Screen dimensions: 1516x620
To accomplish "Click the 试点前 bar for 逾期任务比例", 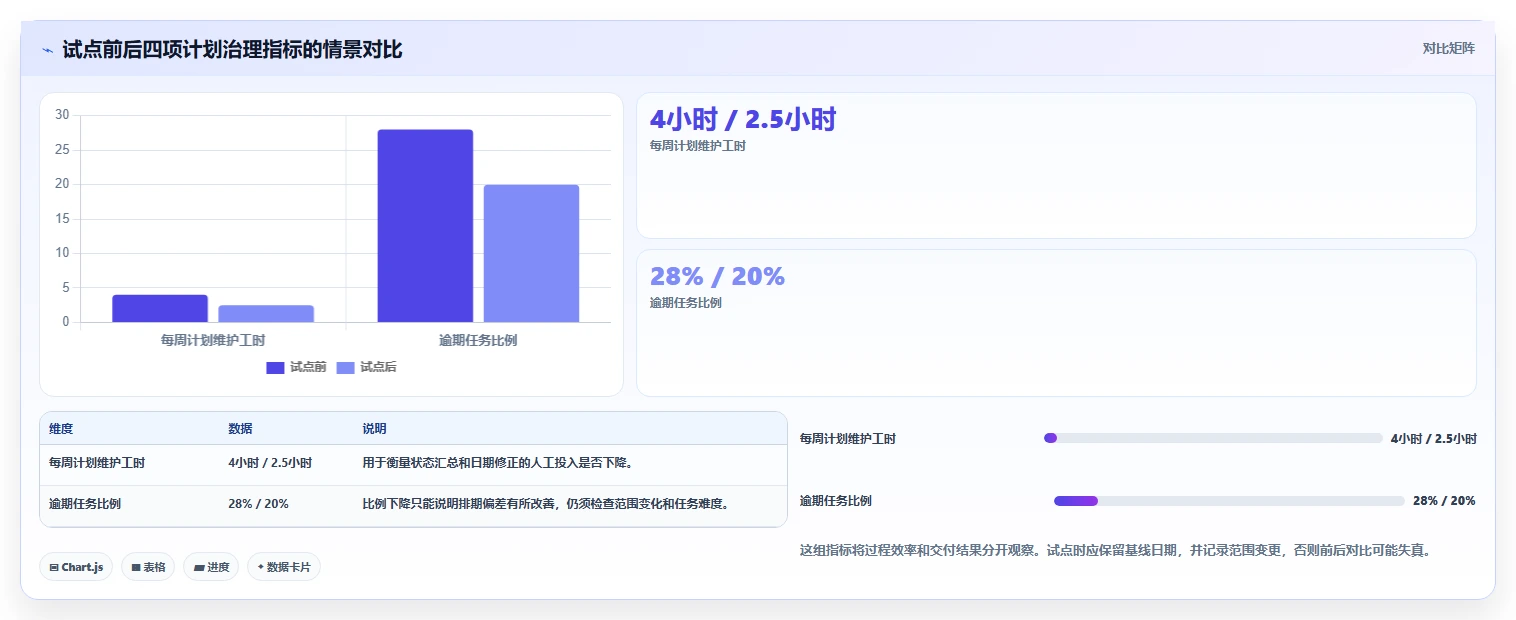I will click(x=425, y=226).
